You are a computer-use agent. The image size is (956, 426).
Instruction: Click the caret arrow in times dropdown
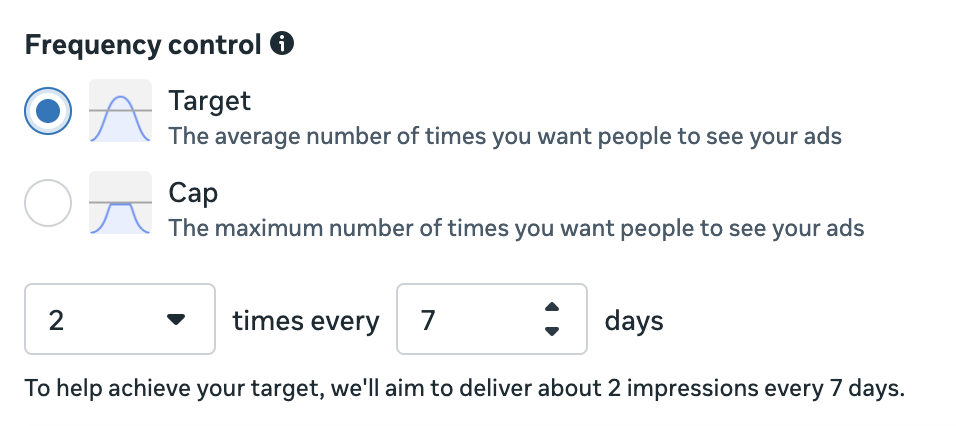click(176, 320)
